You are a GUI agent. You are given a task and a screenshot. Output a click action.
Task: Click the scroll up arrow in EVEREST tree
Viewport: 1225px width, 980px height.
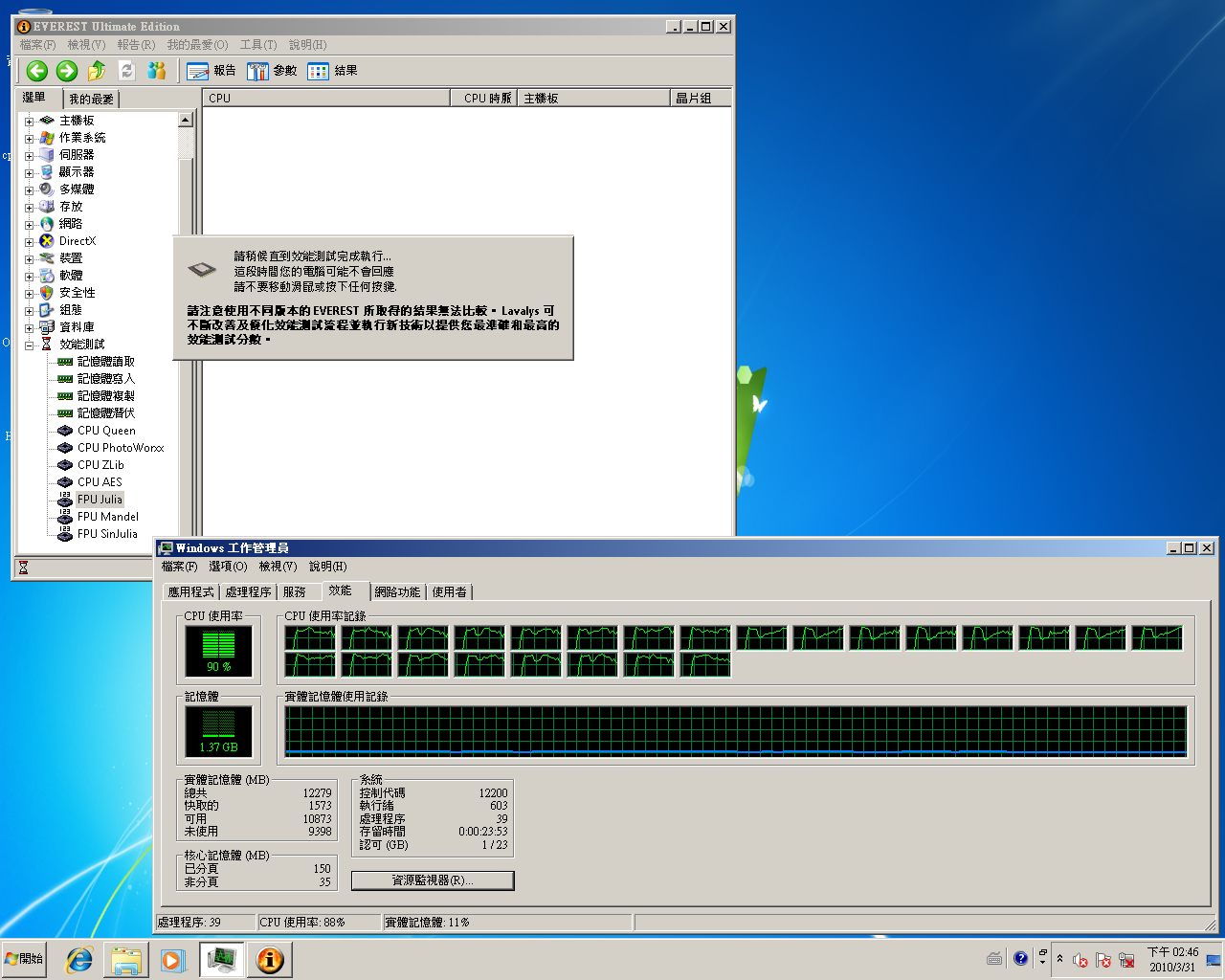tap(186, 120)
